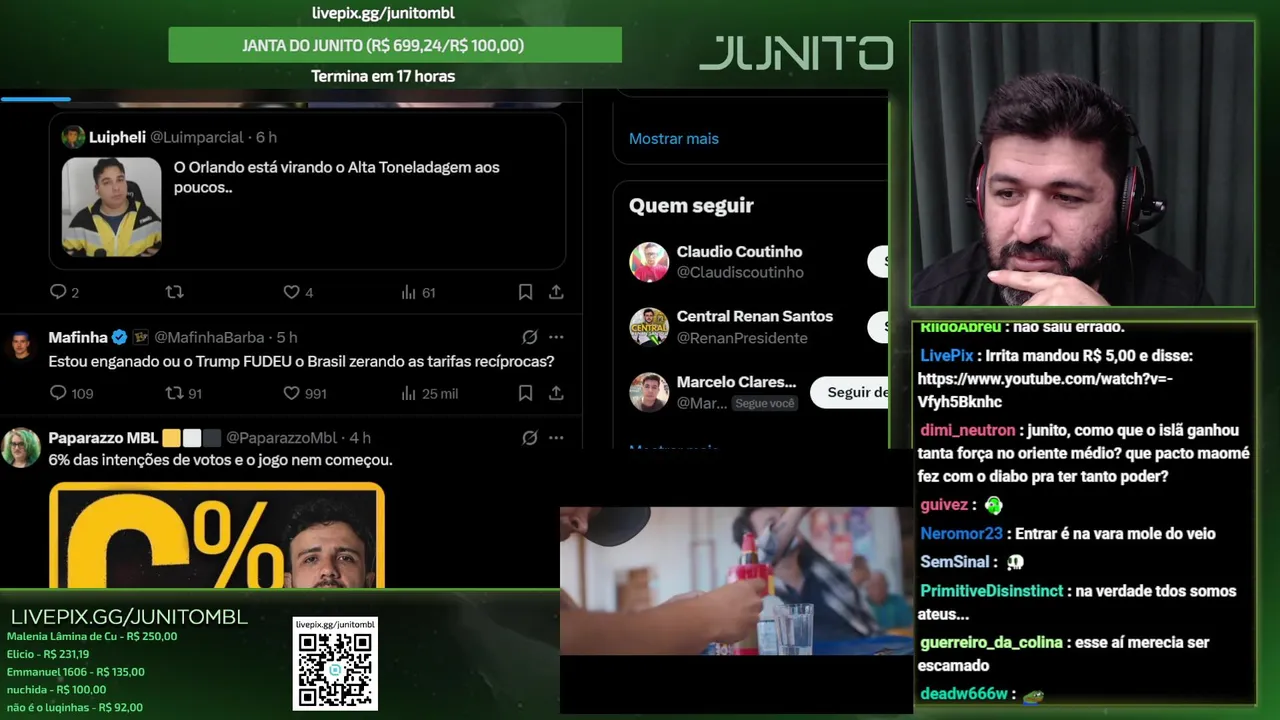Viewport: 1280px width, 720px height.
Task: Click chat username SemSinal
Action: coord(955,562)
